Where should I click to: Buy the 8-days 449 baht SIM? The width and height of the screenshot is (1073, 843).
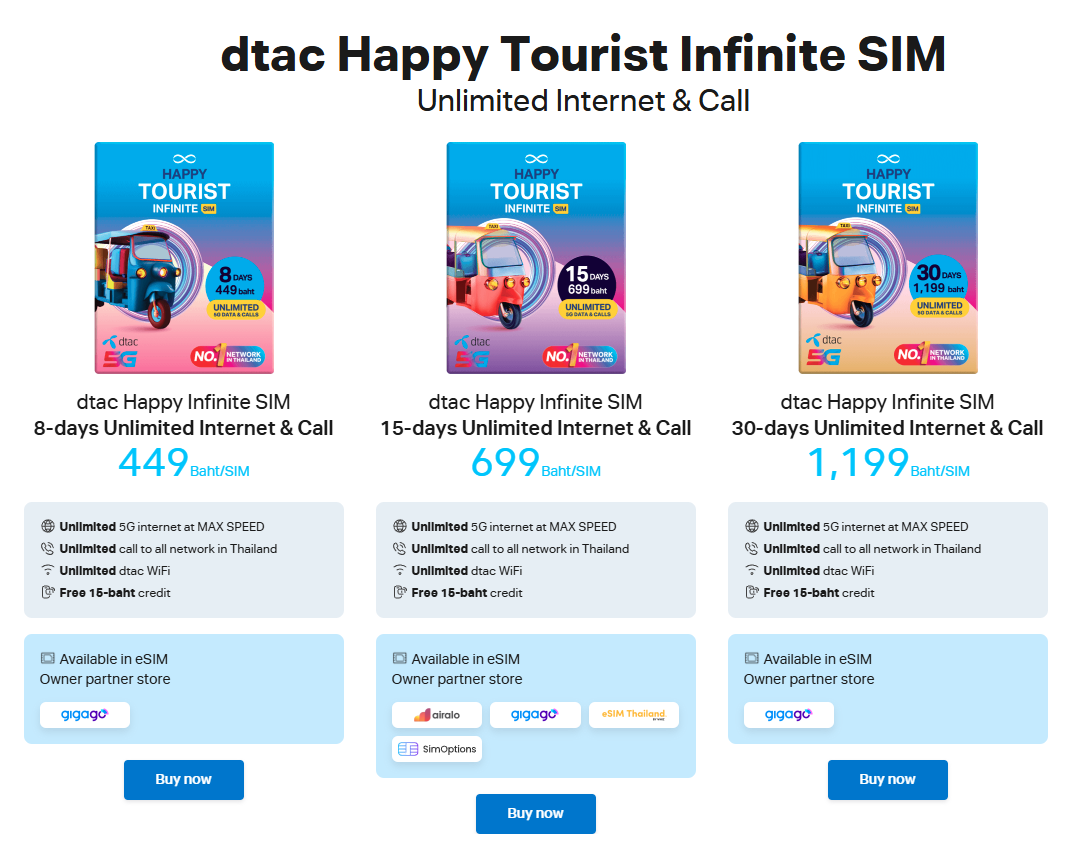pos(183,779)
